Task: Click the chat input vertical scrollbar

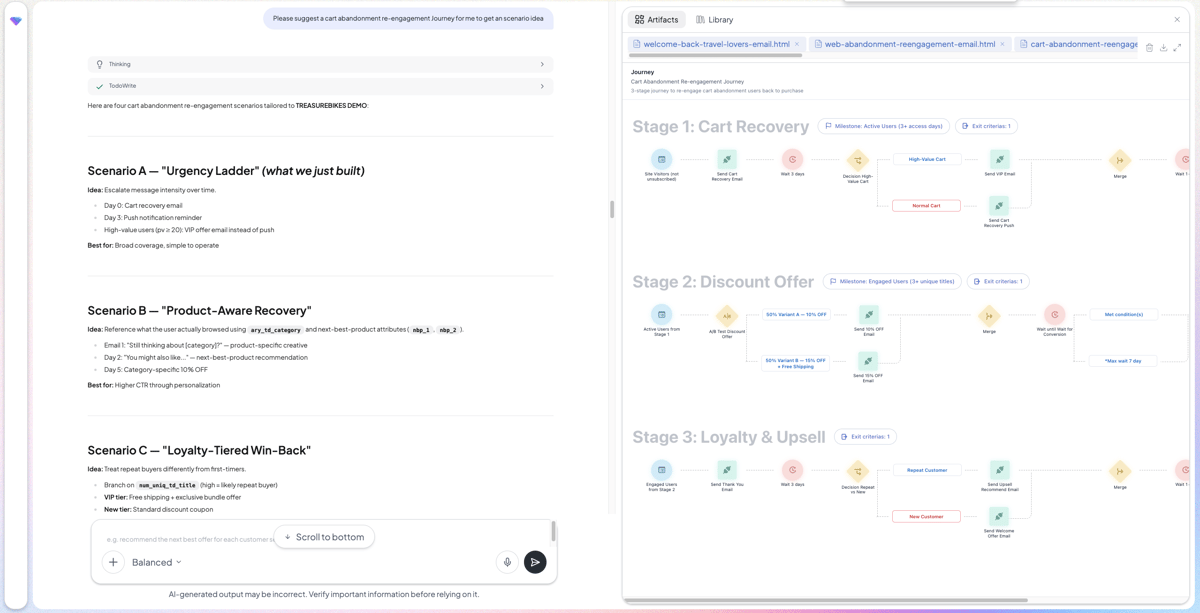Action: (553, 532)
